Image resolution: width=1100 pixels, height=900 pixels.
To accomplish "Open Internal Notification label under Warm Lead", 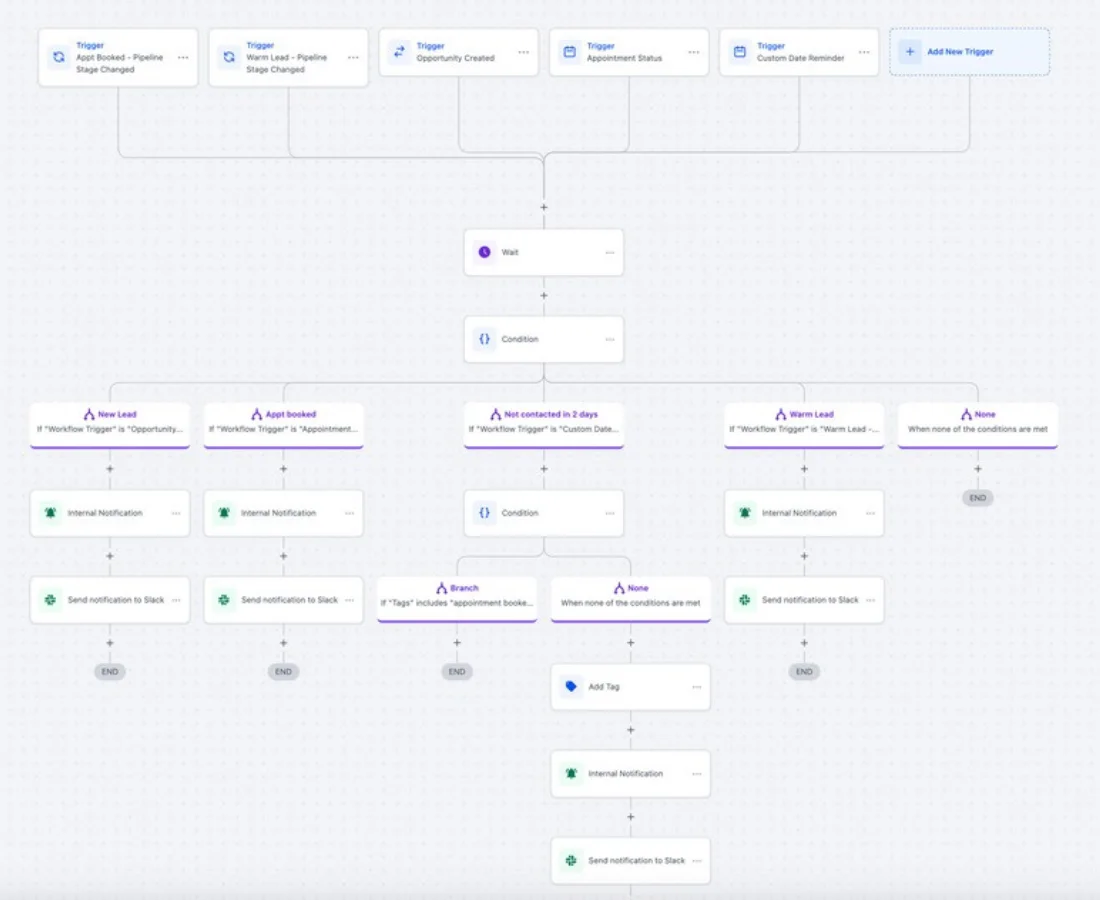I will [x=799, y=513].
